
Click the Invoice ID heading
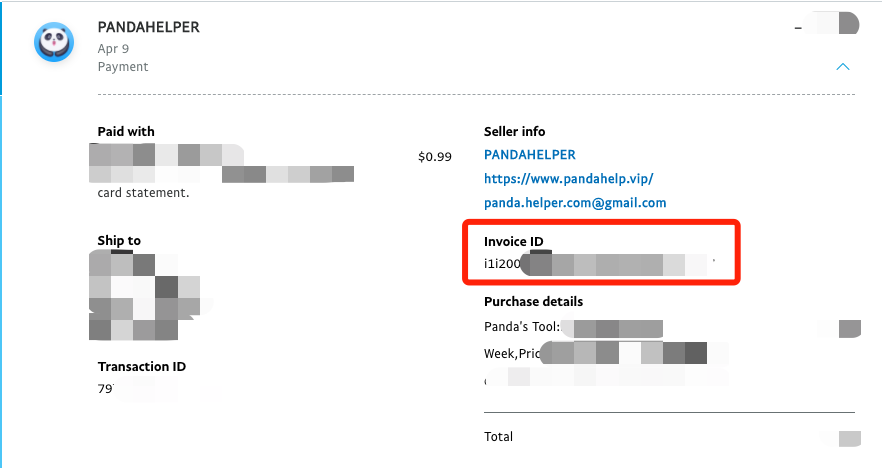pos(514,241)
